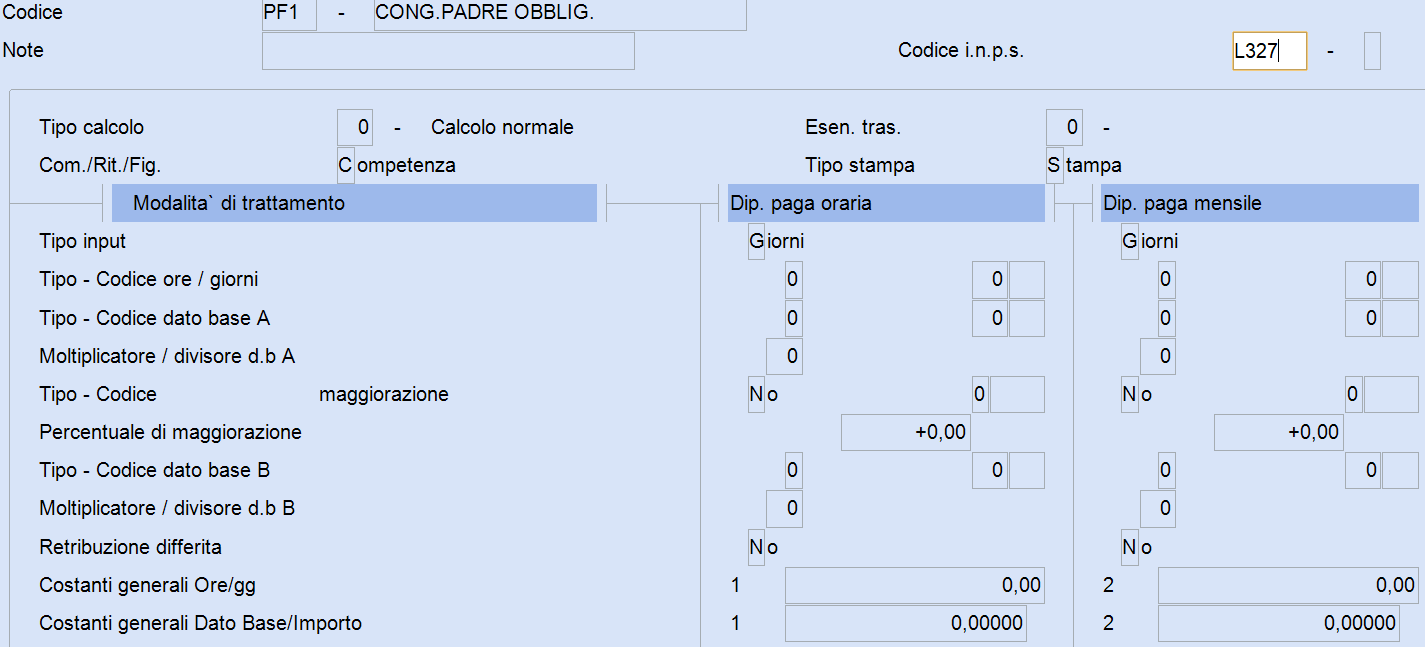
Task: Click ore/giorni Tipo field under Dip. paga mensile
Action: tap(1166, 279)
